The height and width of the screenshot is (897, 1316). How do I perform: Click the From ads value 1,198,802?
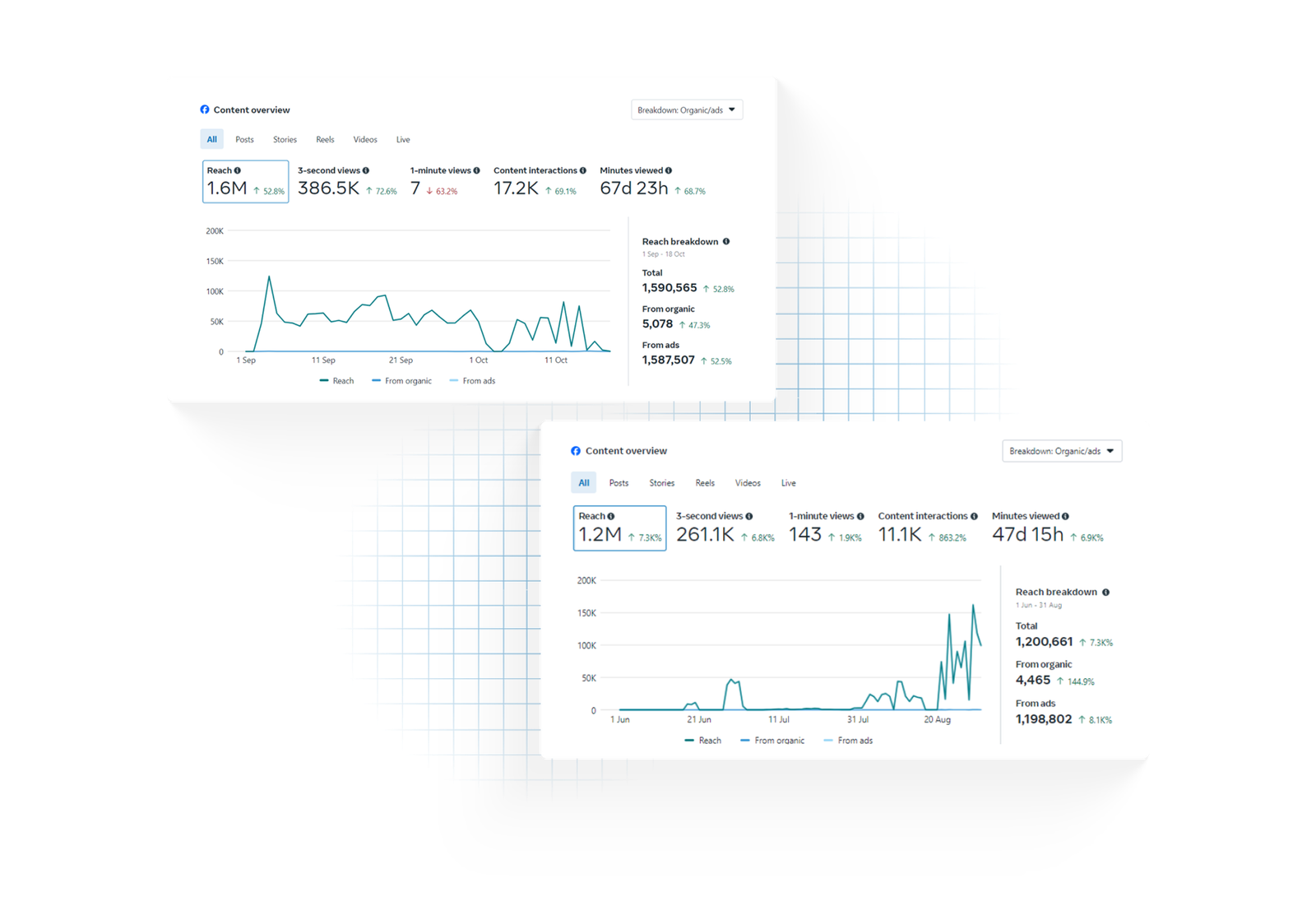(1044, 719)
